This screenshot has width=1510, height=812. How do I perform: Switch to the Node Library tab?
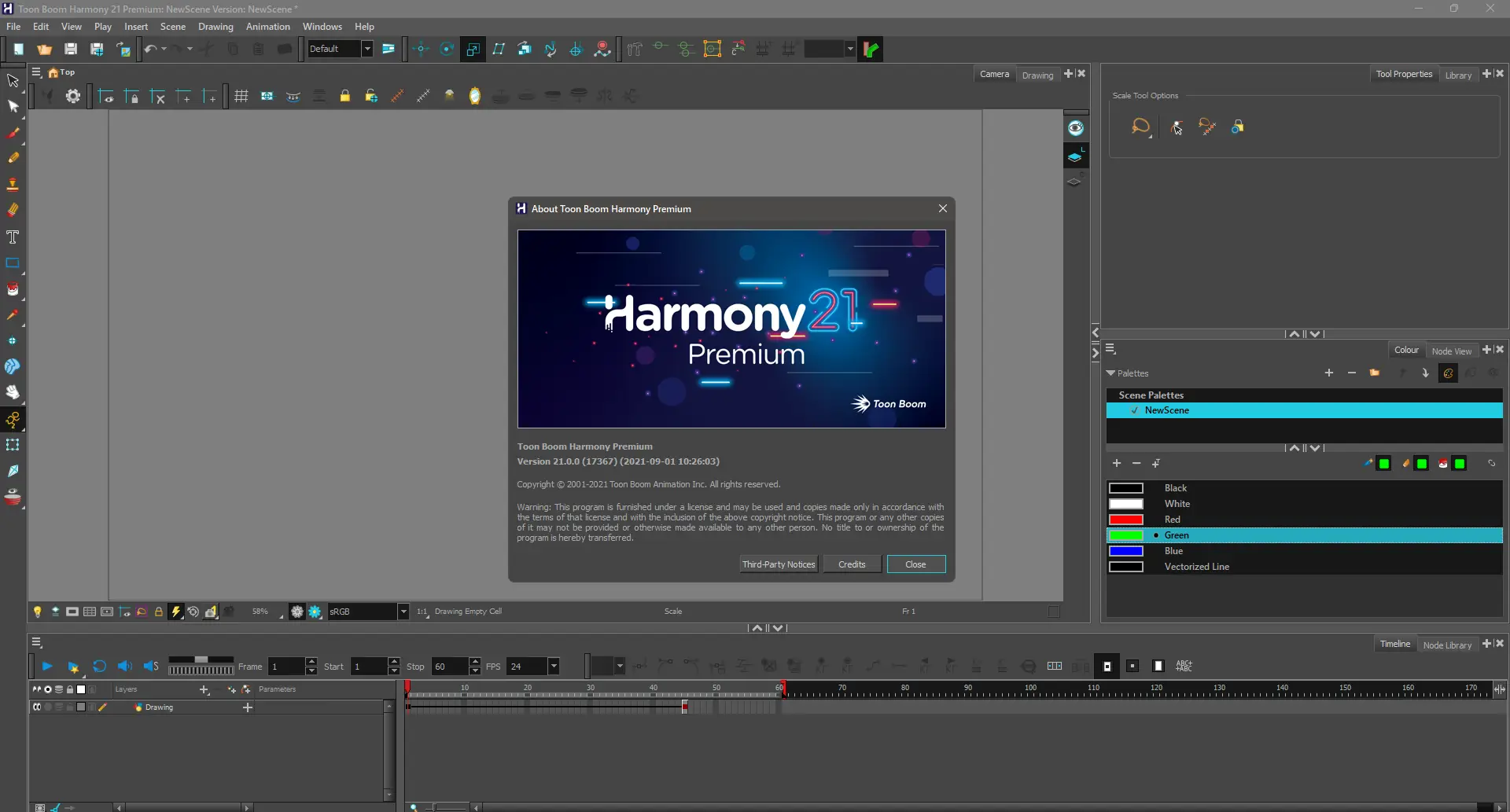[x=1447, y=645]
